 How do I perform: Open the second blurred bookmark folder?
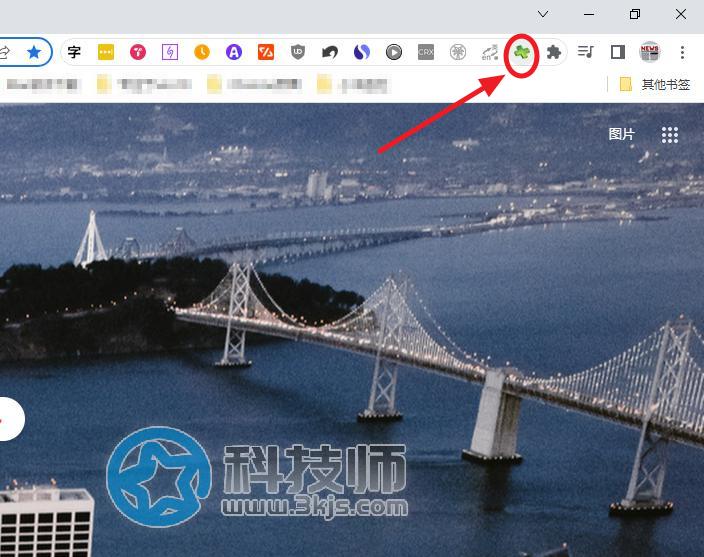click(255, 84)
